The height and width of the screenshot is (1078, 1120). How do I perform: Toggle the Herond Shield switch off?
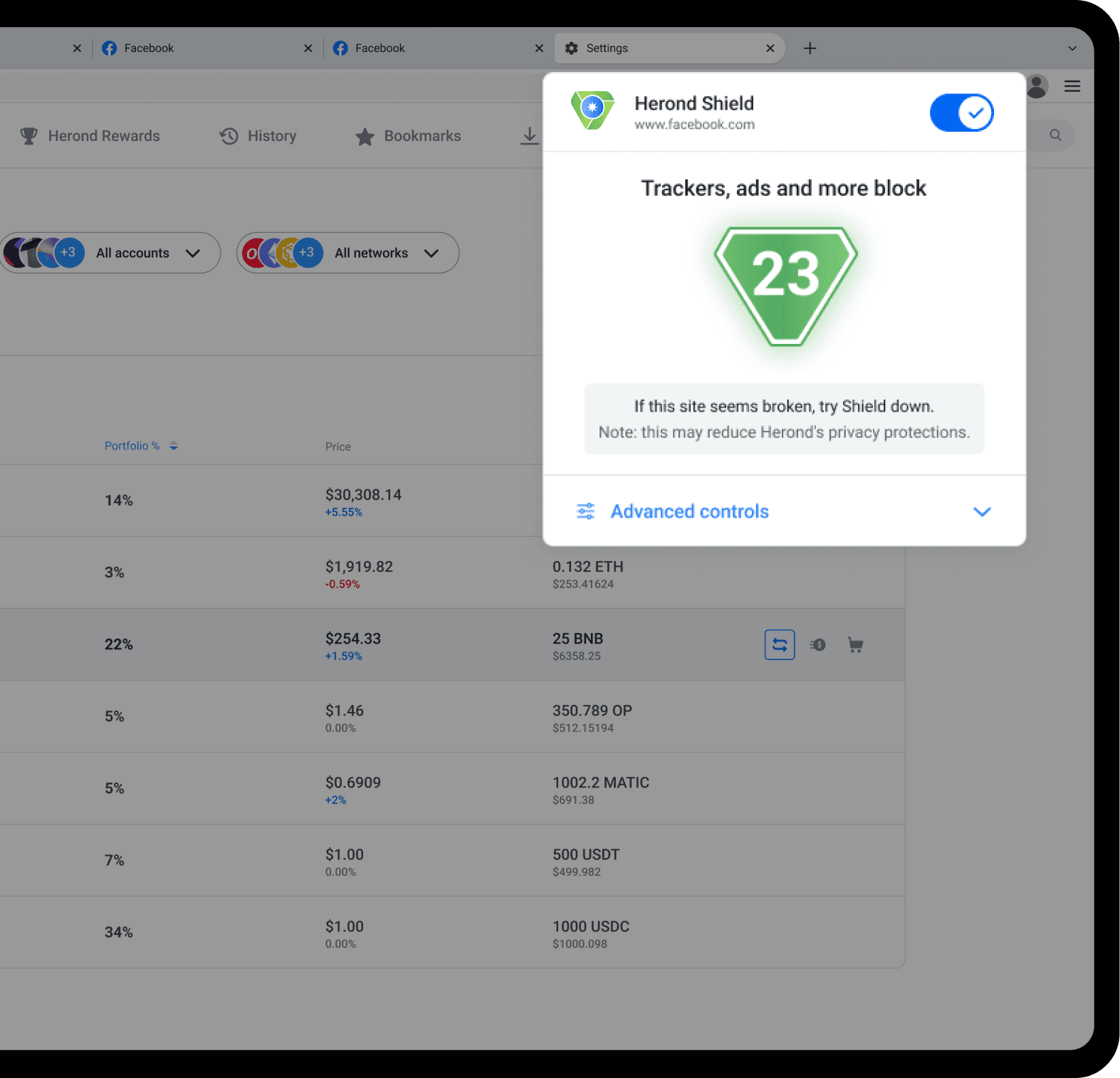pos(962,112)
